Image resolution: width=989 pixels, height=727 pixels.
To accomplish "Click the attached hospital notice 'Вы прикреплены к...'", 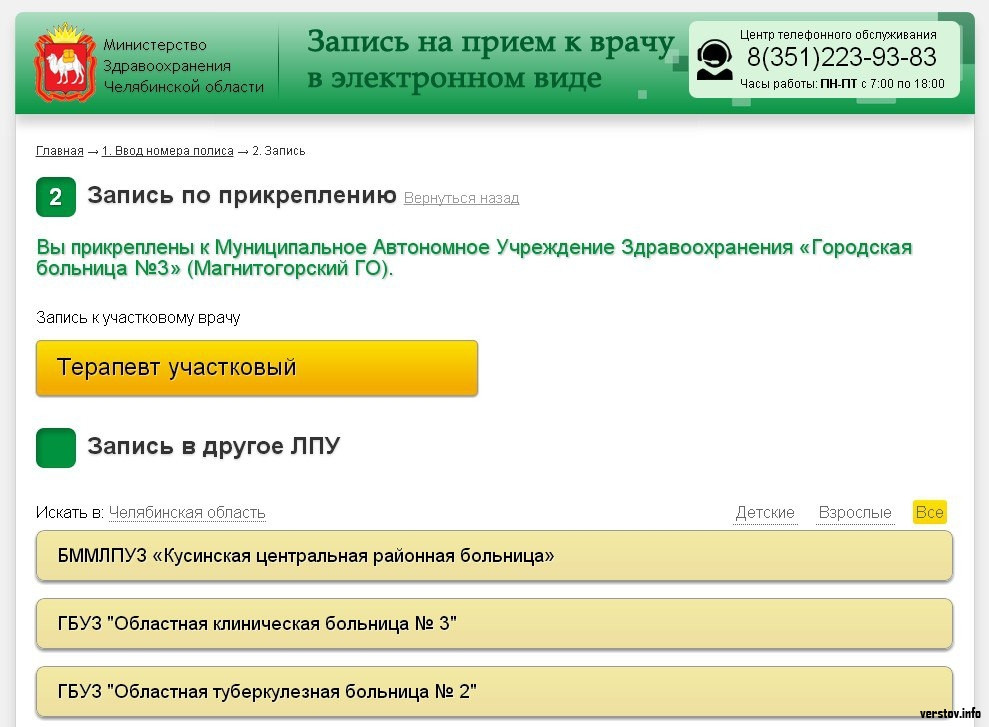I will [474, 257].
